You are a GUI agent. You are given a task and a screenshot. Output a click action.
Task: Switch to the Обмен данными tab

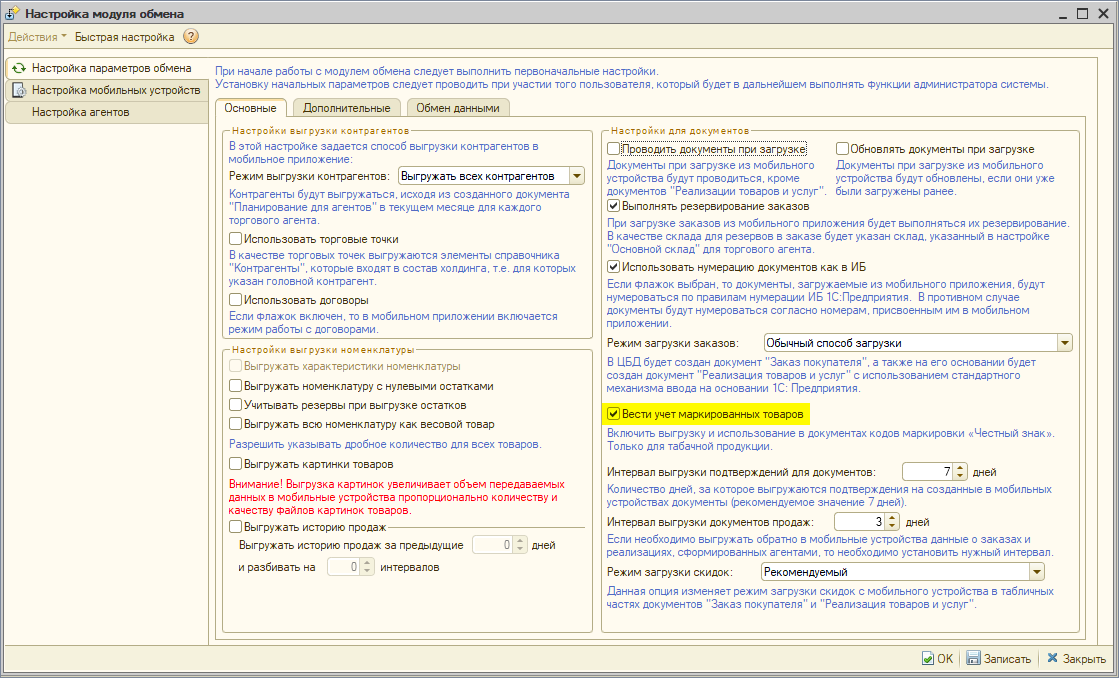pos(457,108)
